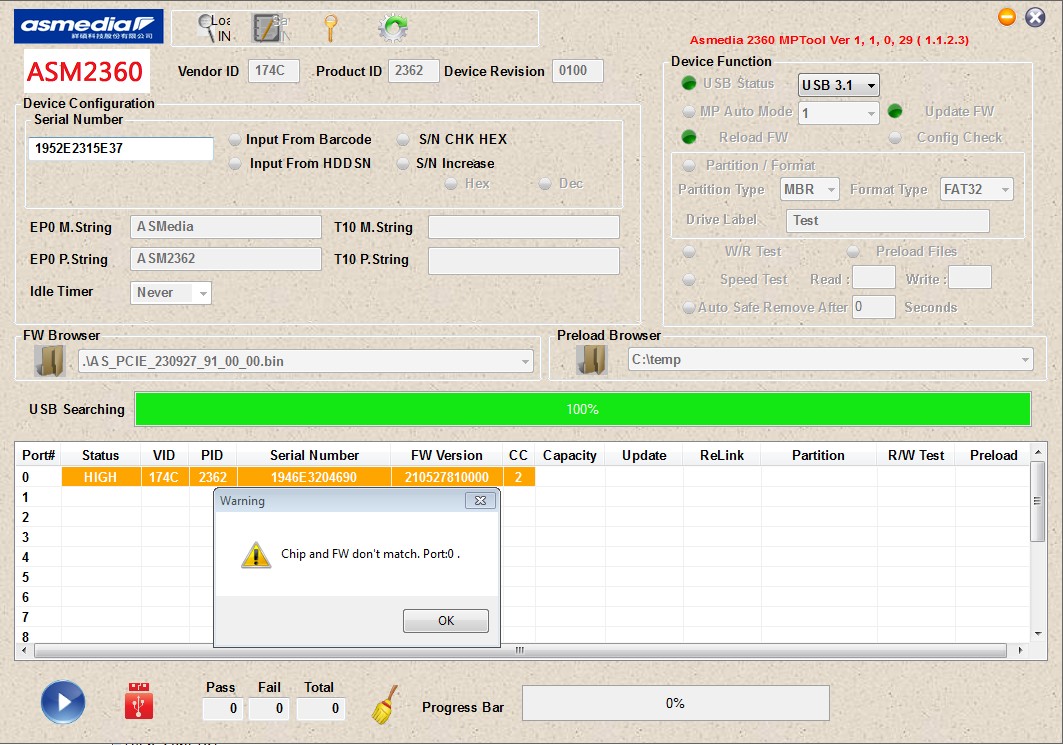The width and height of the screenshot is (1063, 745).
Task: Toggle the Preload Files option
Action: (853, 251)
